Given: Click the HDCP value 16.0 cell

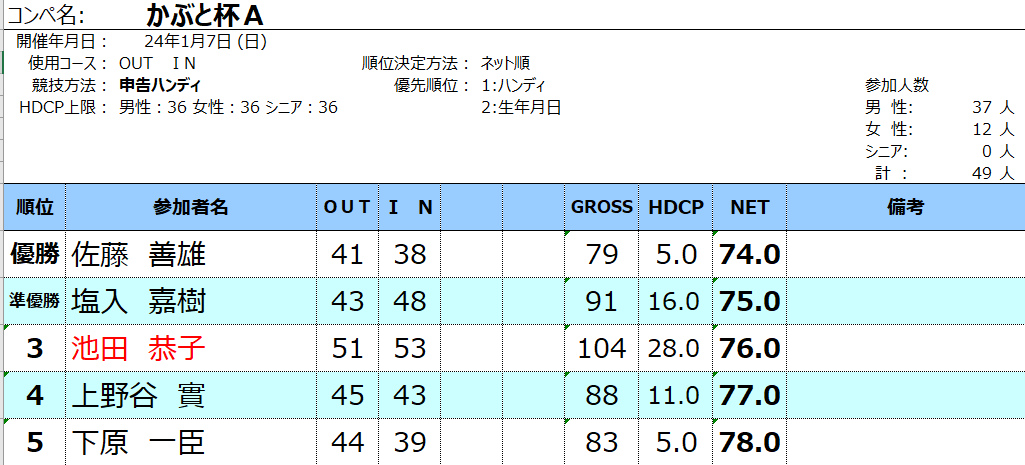Looking at the screenshot, I should (x=676, y=301).
